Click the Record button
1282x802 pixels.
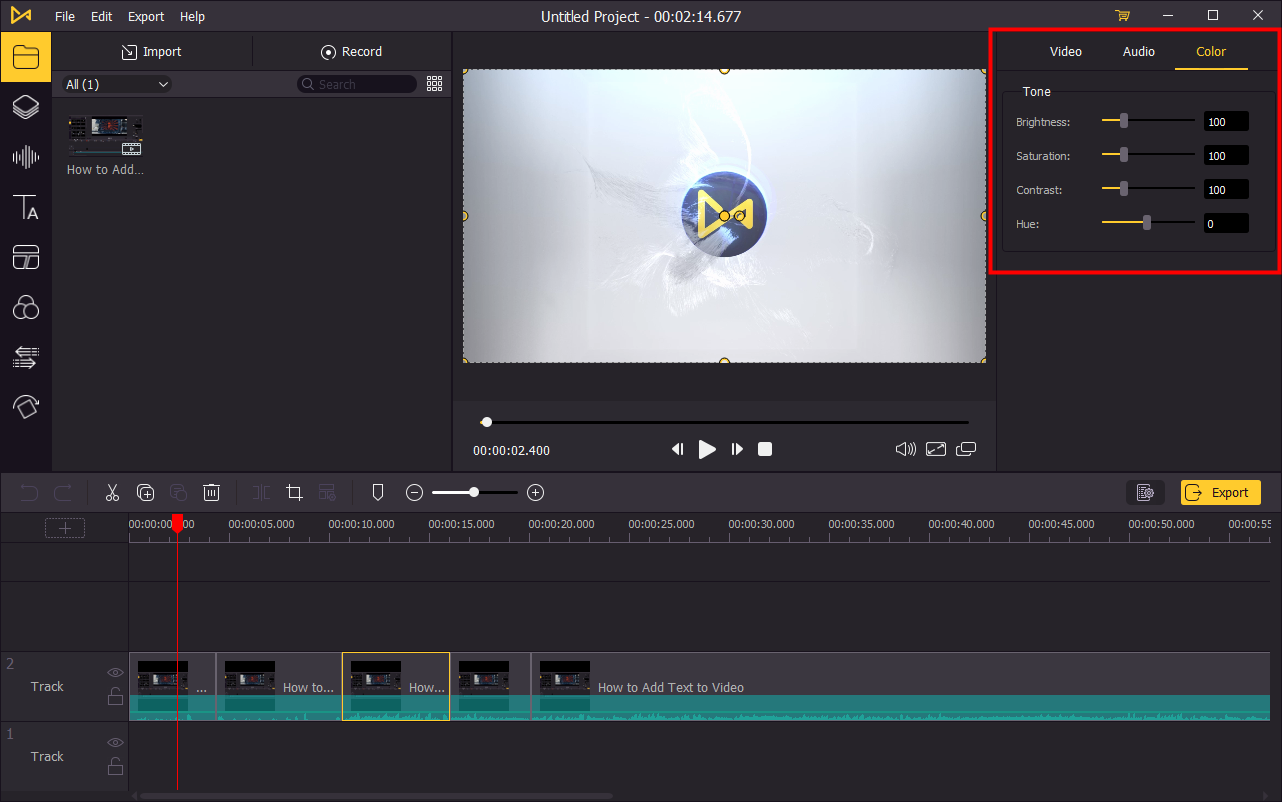(x=352, y=52)
